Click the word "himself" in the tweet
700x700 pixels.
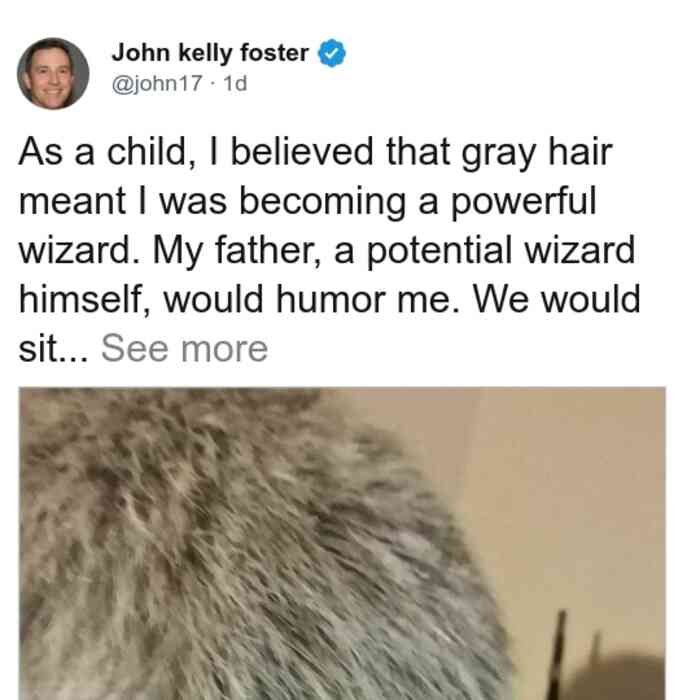(85, 300)
